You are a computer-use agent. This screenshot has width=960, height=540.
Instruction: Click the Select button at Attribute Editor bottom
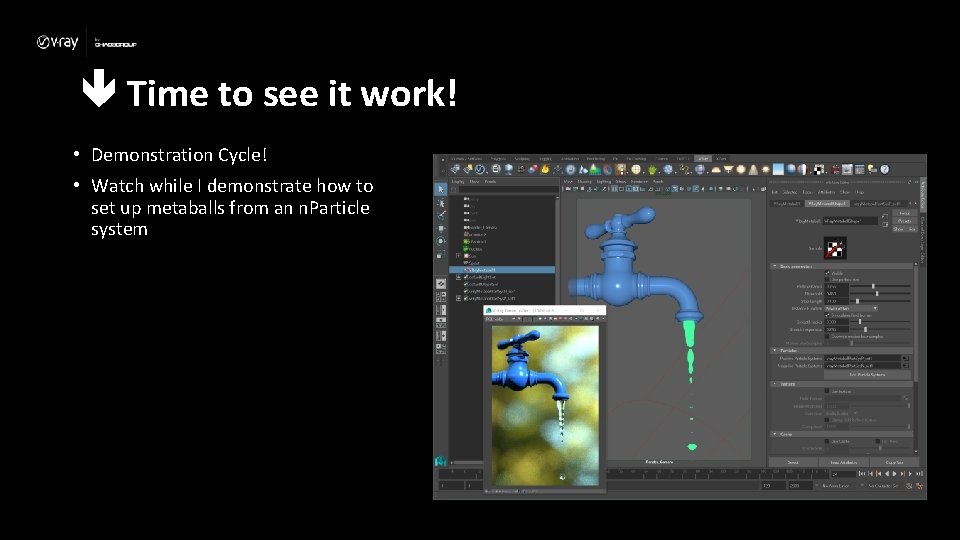[x=792, y=462]
